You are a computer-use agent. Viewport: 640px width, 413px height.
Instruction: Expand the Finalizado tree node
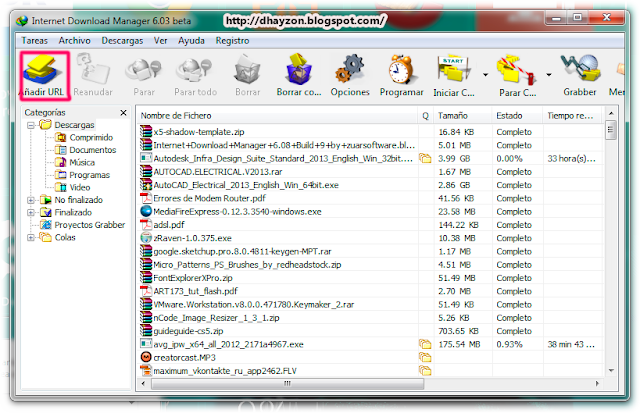[31, 213]
